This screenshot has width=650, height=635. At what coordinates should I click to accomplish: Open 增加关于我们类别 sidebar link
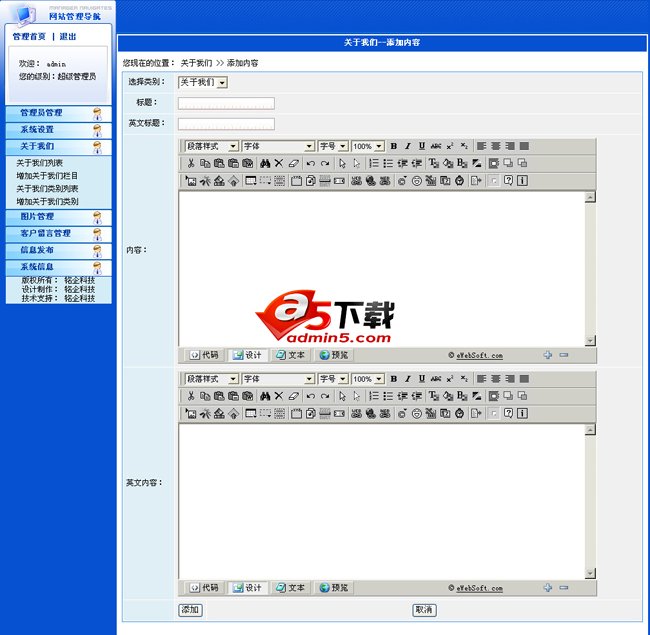click(47, 201)
